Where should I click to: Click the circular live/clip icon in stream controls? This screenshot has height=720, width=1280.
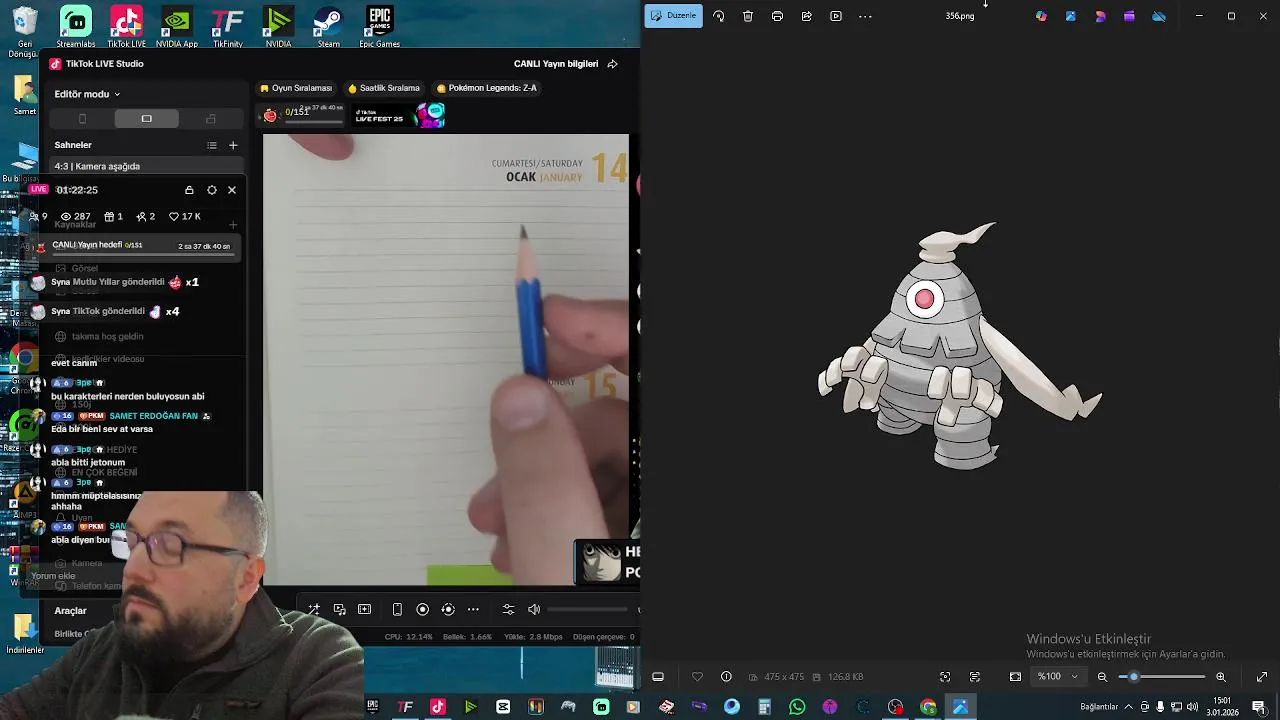[x=448, y=609]
